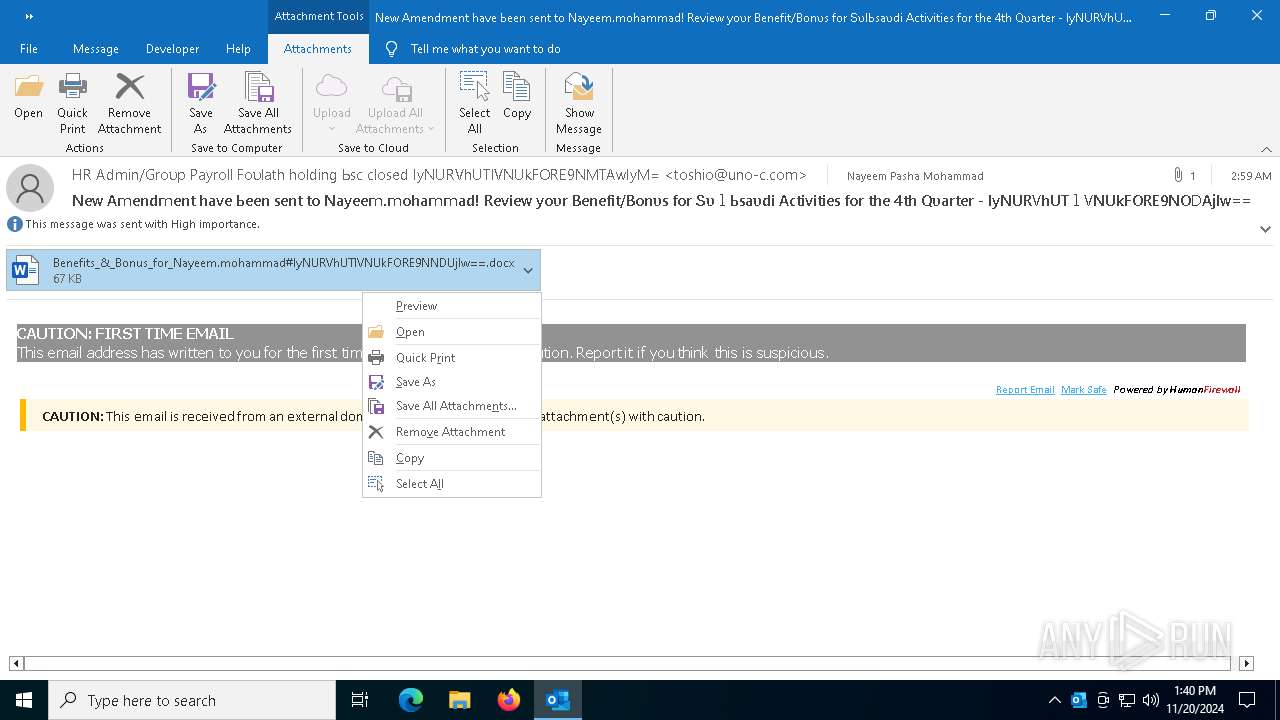Click the network tray icon
The width and height of the screenshot is (1280, 720).
[1127, 700]
